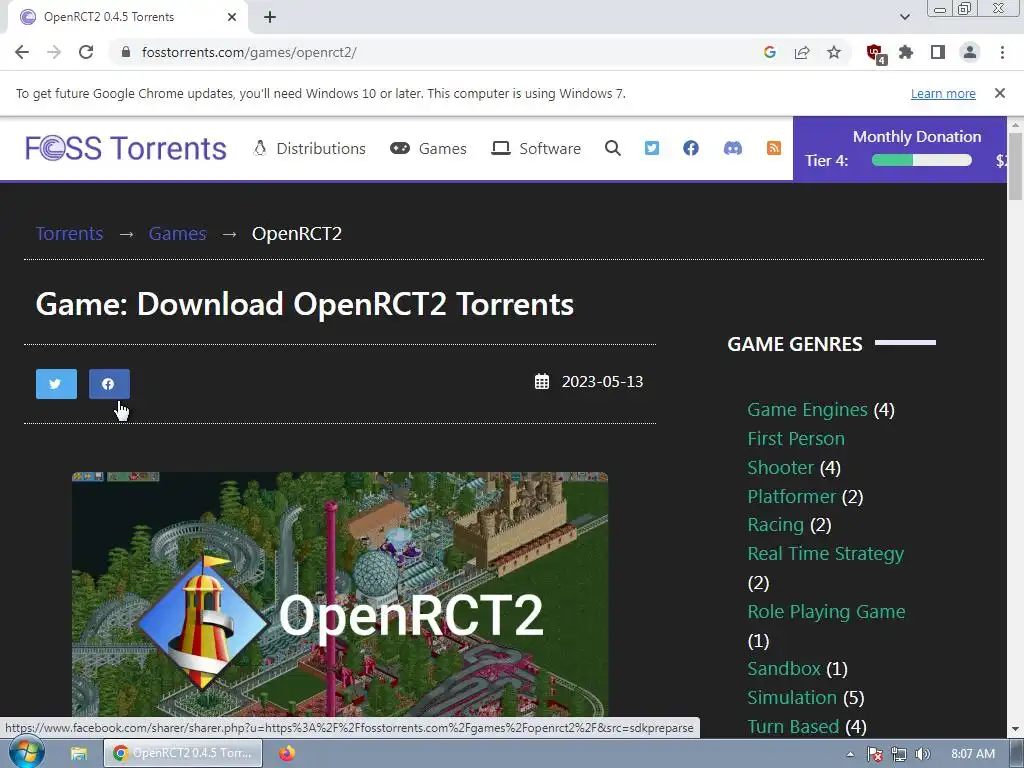Click the taskbar network icon
Screen dimensions: 1024x768
coord(899,754)
